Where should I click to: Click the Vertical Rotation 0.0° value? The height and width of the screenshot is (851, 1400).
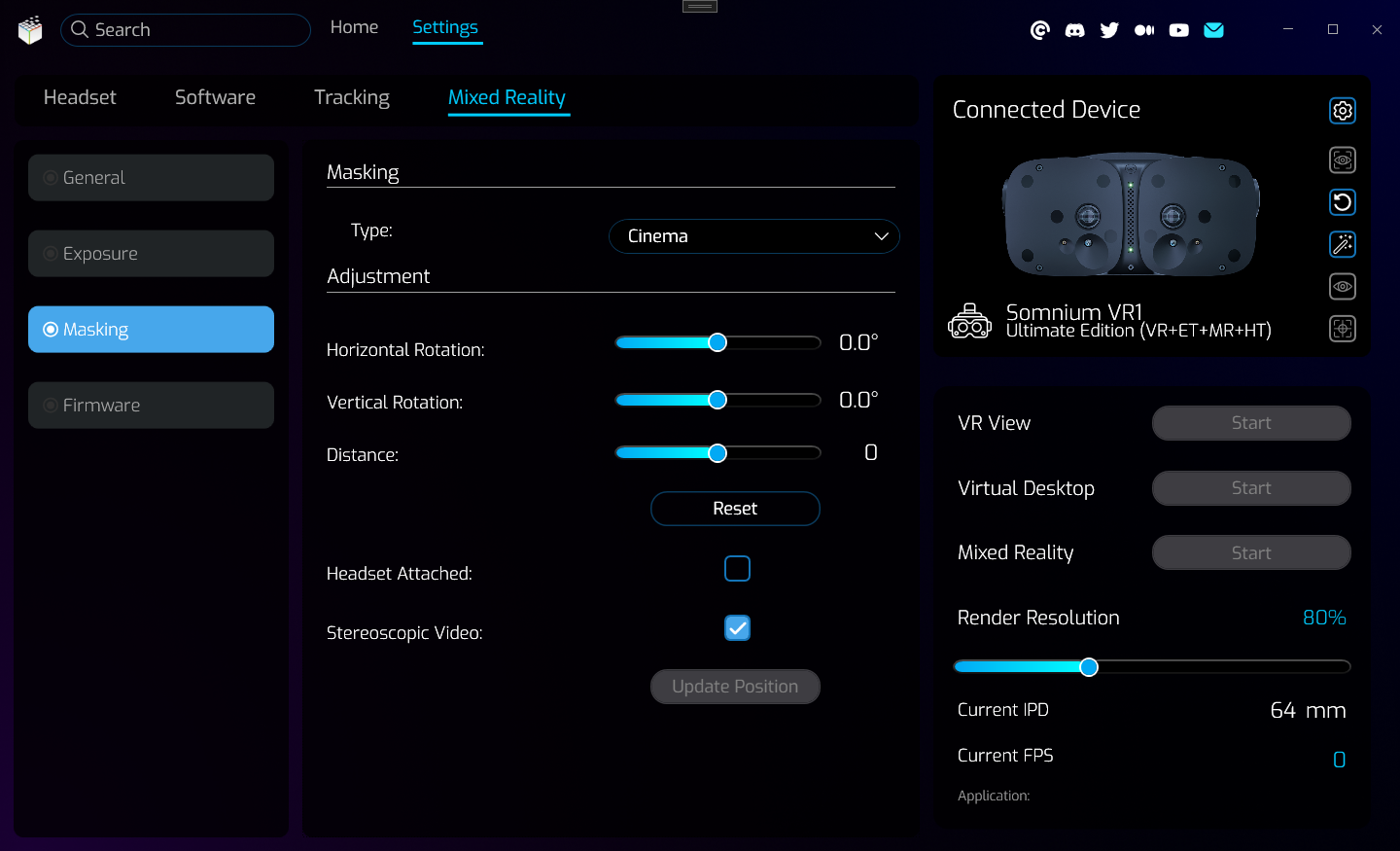tap(858, 400)
